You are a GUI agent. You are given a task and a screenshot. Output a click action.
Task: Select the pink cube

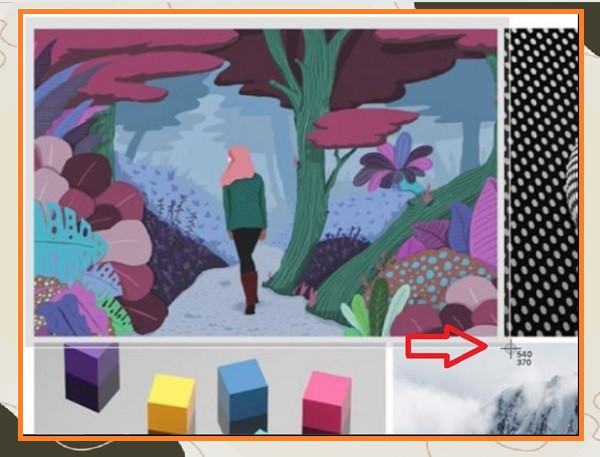pos(327,403)
